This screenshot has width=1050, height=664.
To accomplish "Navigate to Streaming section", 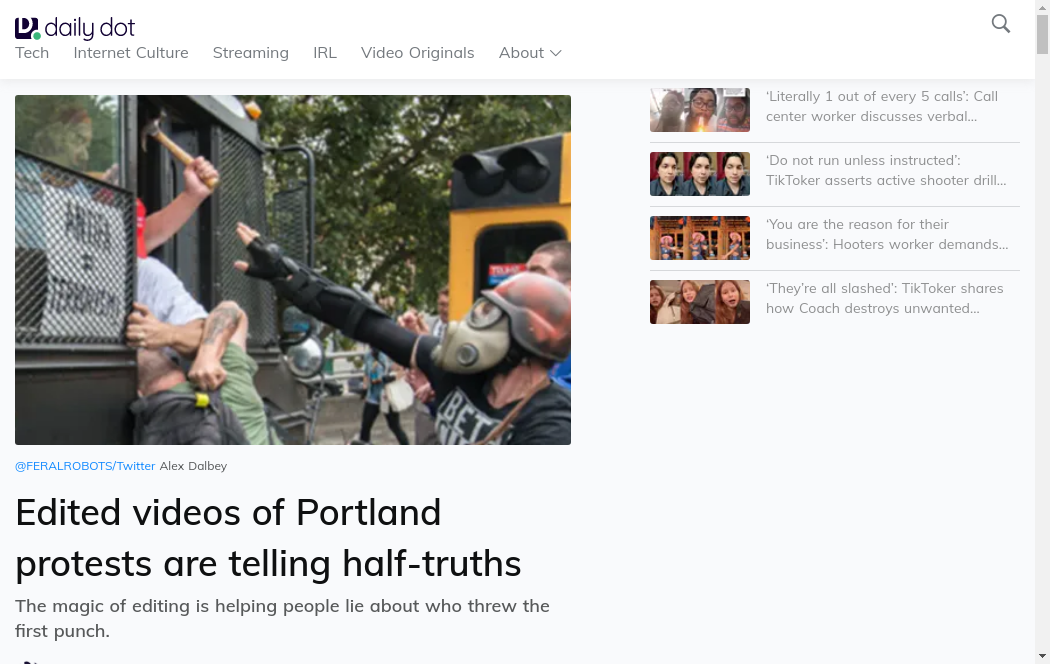I will [x=250, y=53].
